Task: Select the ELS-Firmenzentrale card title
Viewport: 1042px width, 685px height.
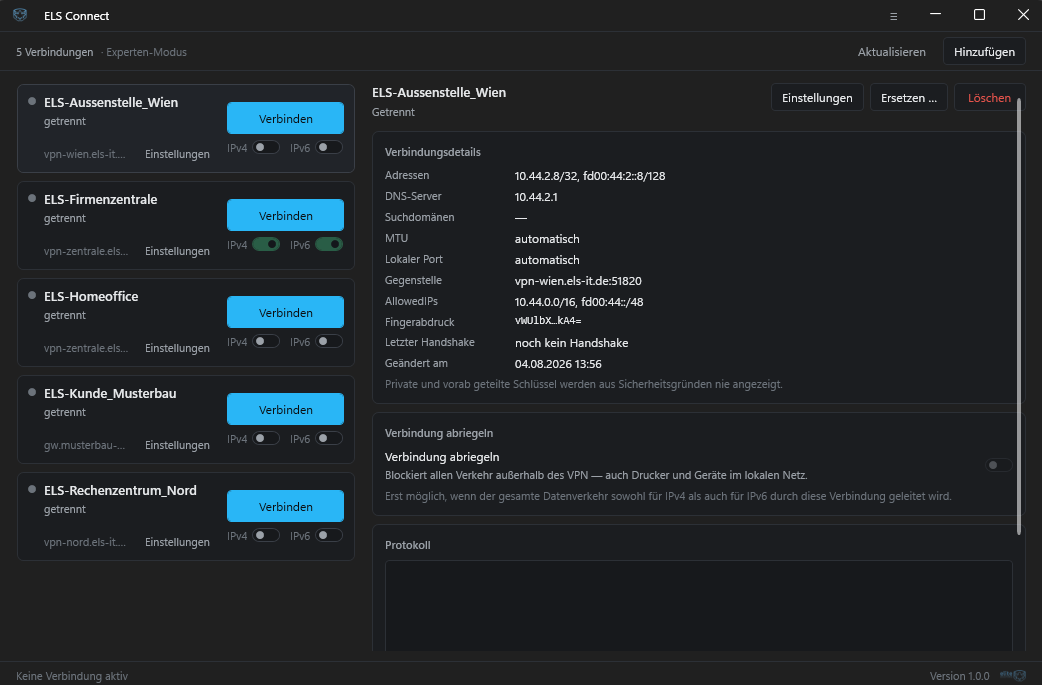Action: 100,199
